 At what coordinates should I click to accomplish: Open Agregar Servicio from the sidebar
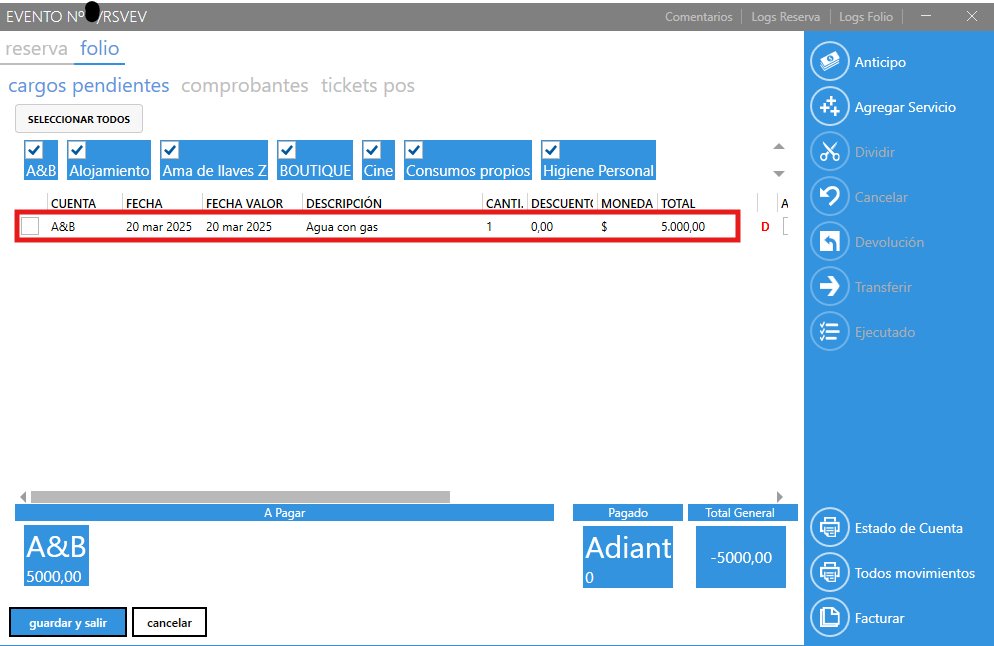click(829, 107)
